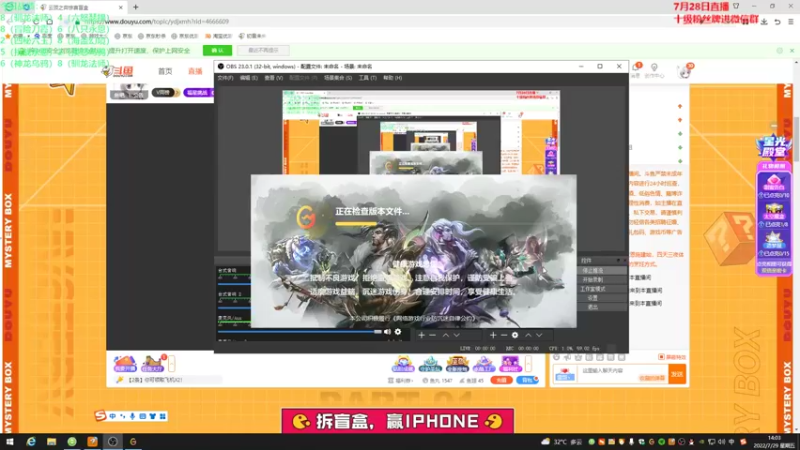Viewport: 800px width, 450px height.
Task: Click the REC timer in OBS status bar
Action: (522, 348)
